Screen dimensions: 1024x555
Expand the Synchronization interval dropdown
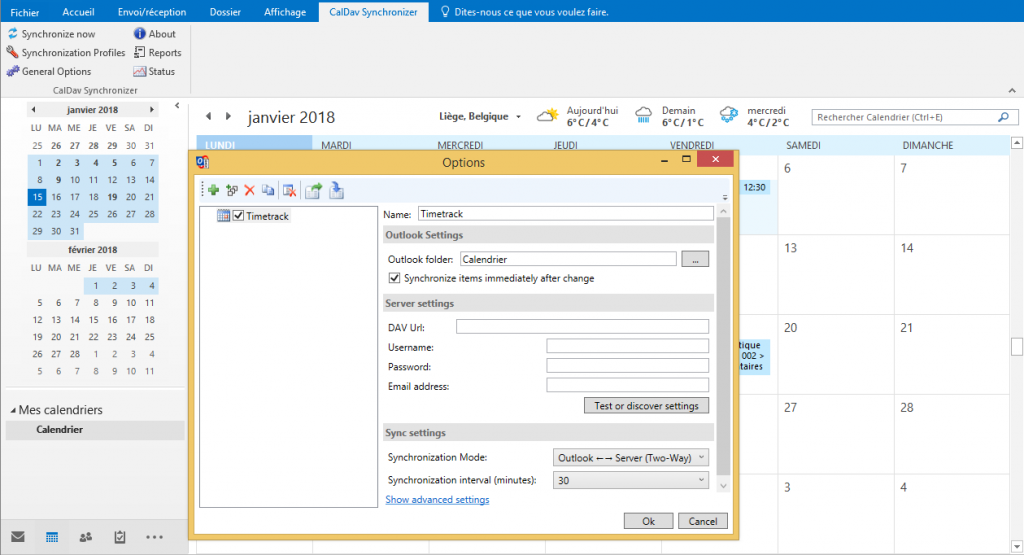pos(631,480)
